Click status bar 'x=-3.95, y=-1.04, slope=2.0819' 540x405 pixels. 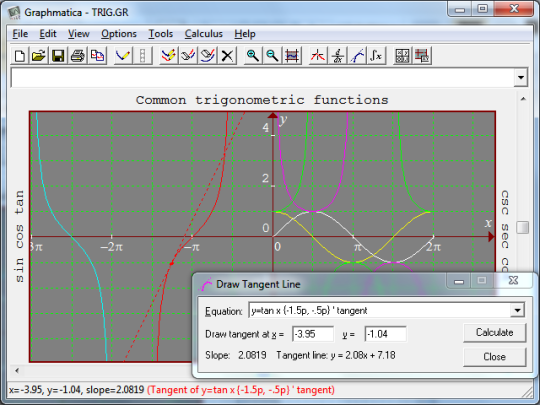(x=76, y=390)
